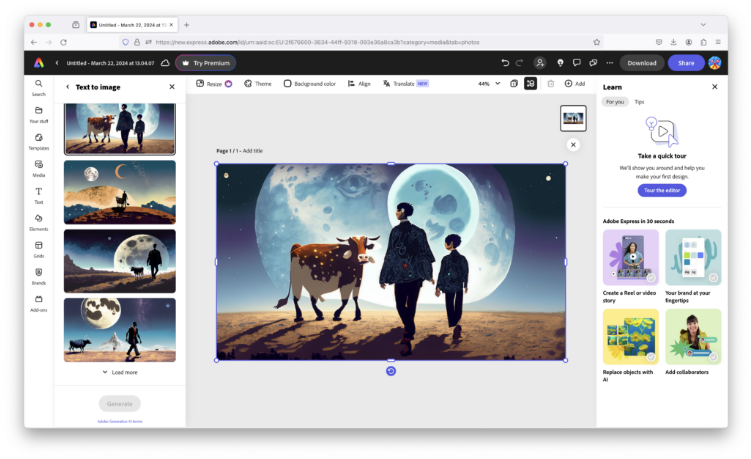Expand Load more generated images
Screen dimensions: 751x459
[x=119, y=372]
